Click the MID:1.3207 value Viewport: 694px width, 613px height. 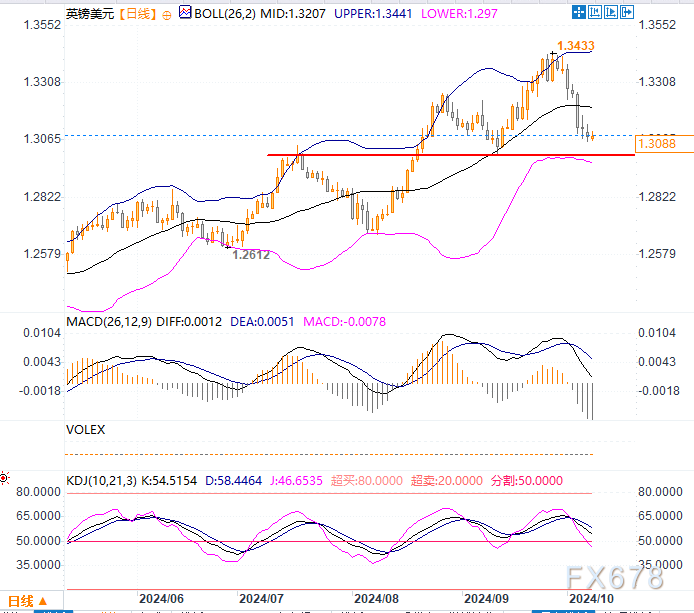click(293, 14)
